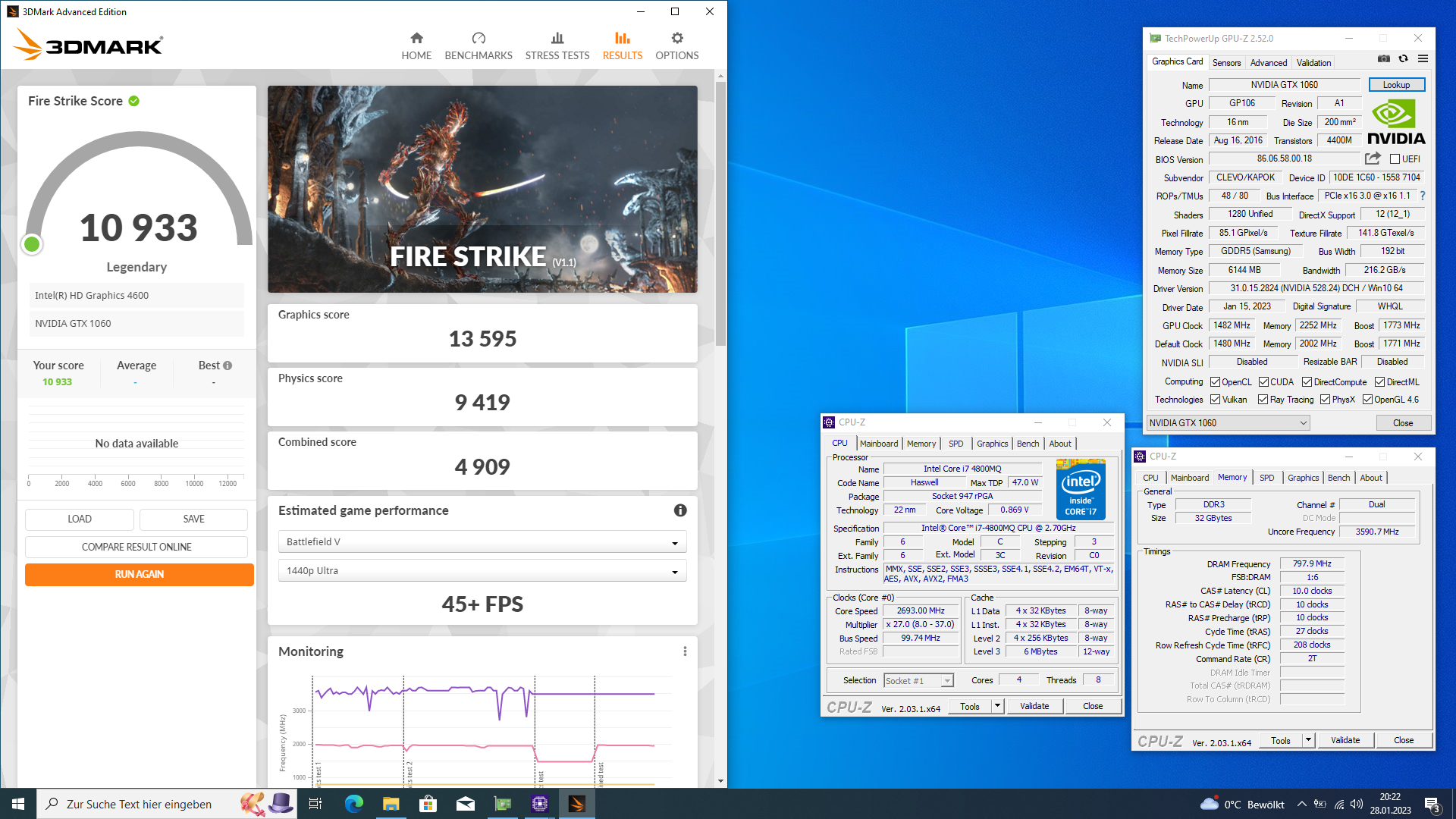The image size is (1456, 819).
Task: Open STRESS TESTS in 3DMark
Action: 557,46
